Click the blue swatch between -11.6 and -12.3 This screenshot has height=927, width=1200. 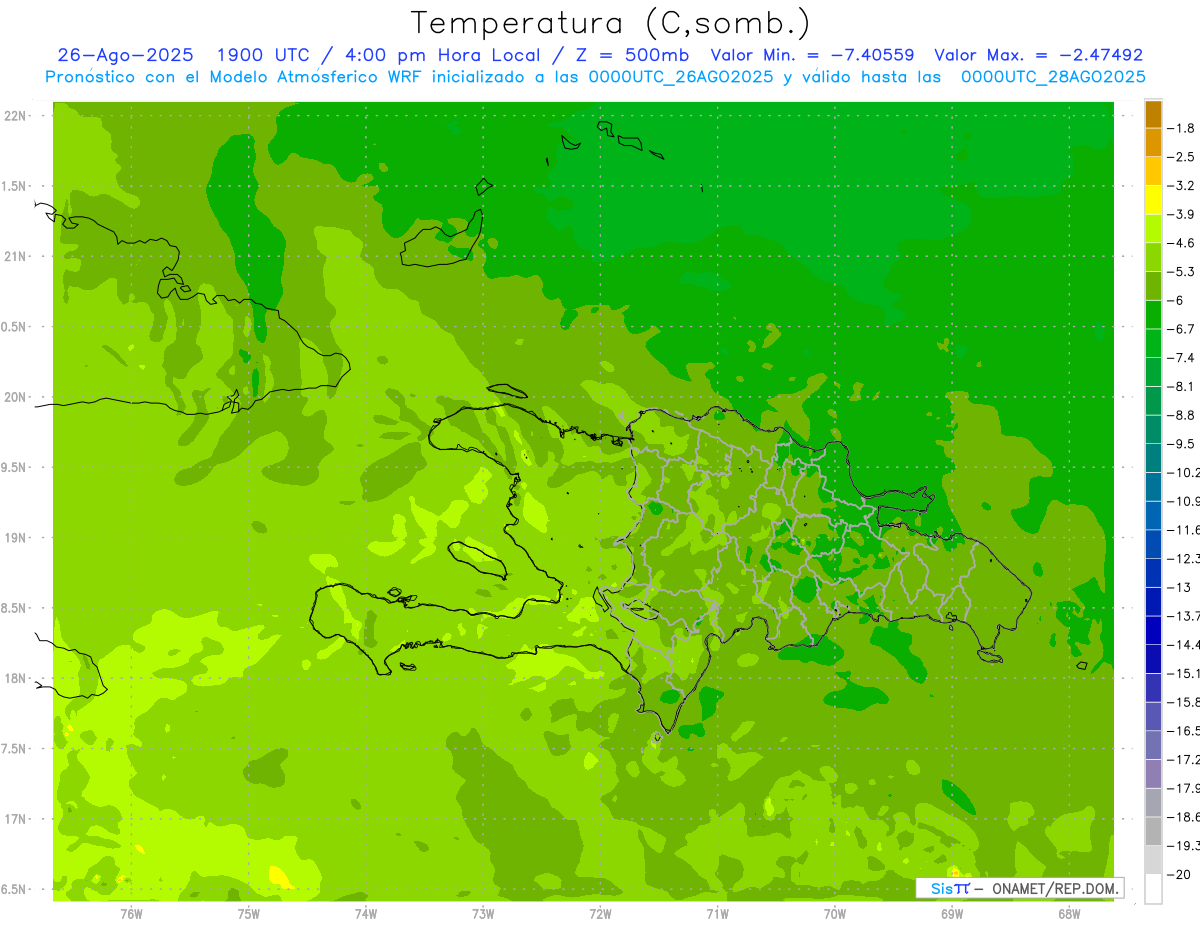(x=1153, y=544)
